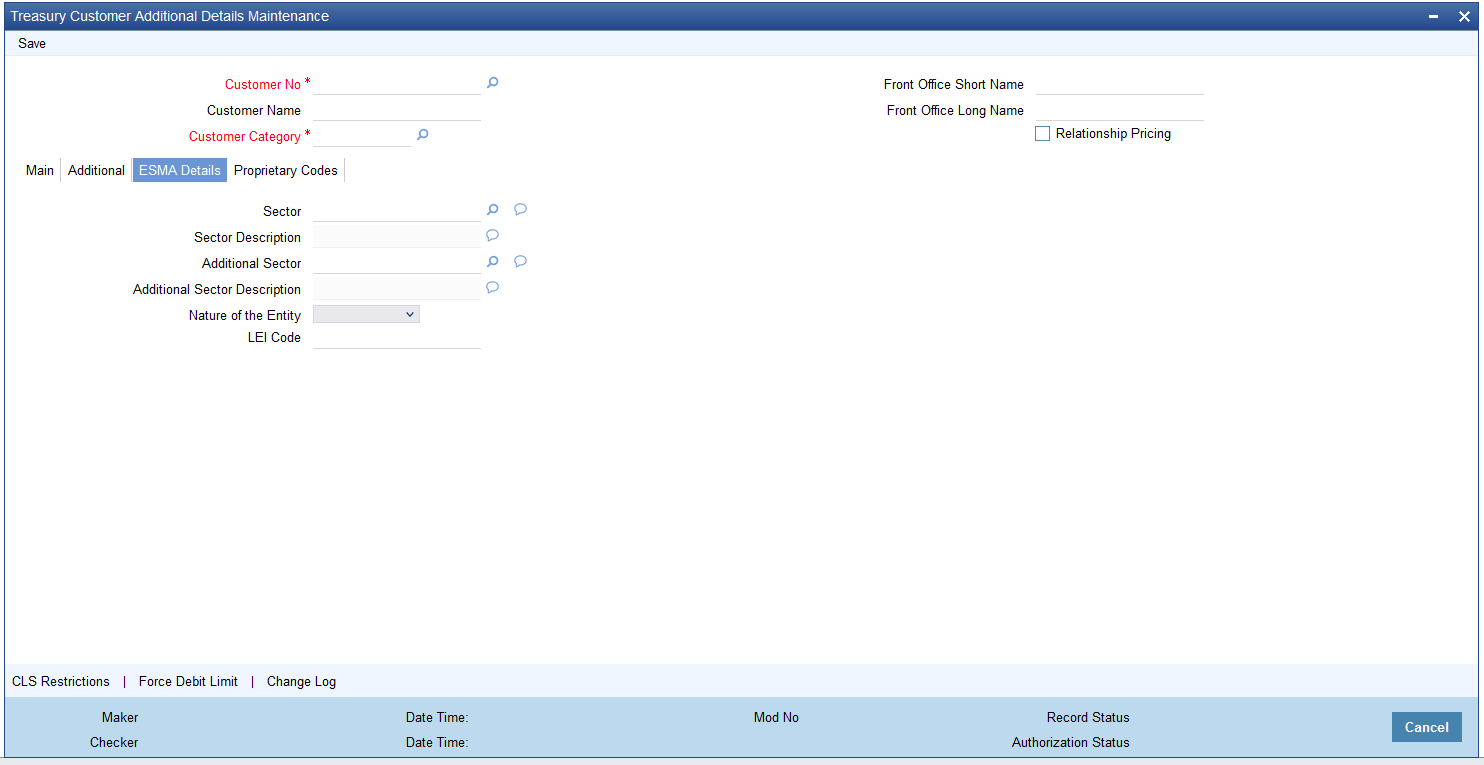Focus the Customer No input field

pos(397,84)
